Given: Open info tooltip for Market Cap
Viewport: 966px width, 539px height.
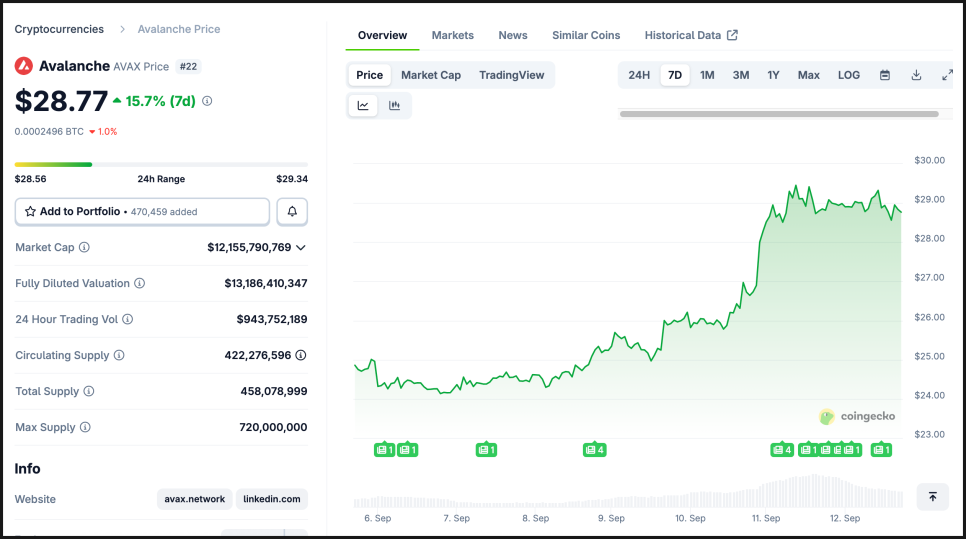Looking at the screenshot, I should click(x=84, y=247).
